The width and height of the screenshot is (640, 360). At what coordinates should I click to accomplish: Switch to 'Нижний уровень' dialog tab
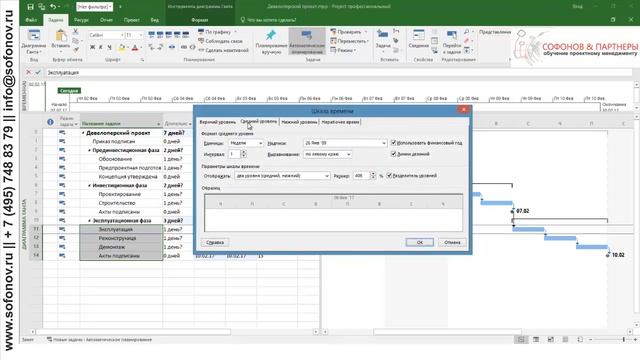click(299, 122)
